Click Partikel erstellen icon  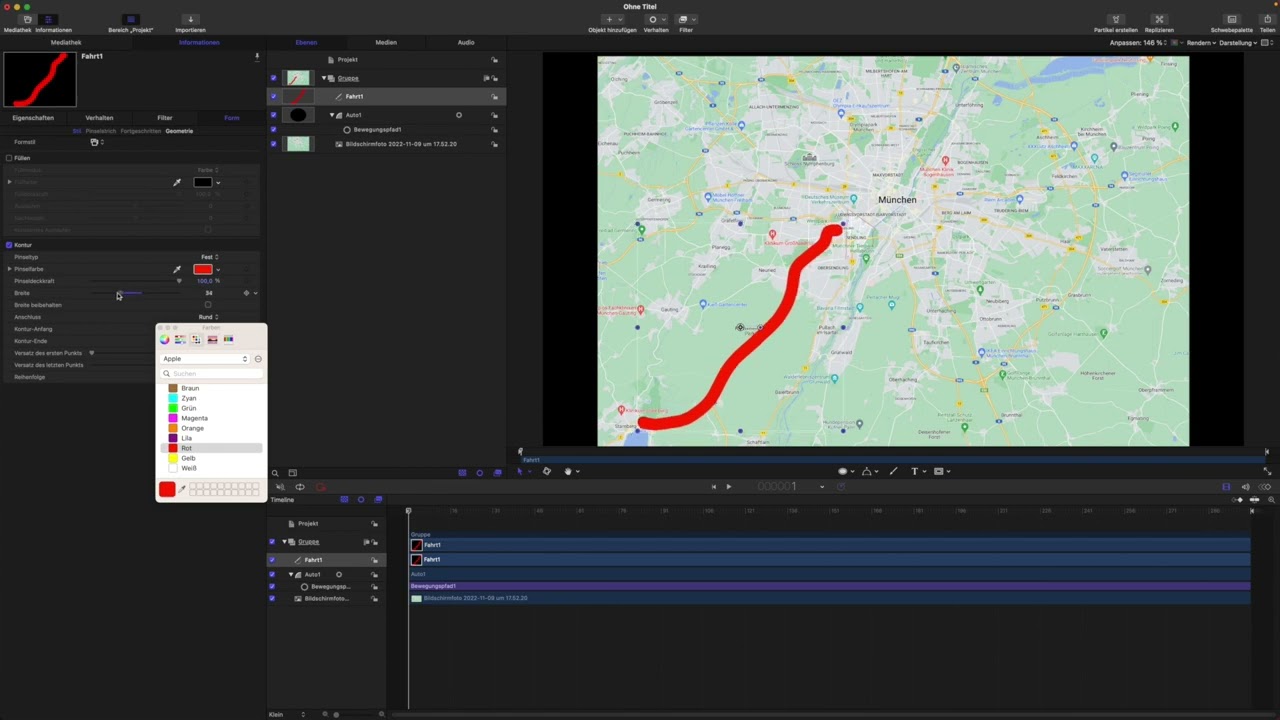pyautogui.click(x=1116, y=19)
